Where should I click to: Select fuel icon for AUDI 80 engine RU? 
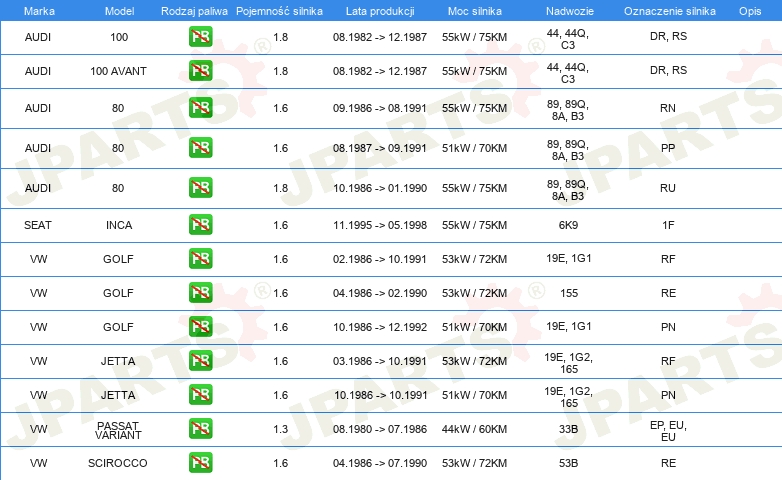coord(200,187)
